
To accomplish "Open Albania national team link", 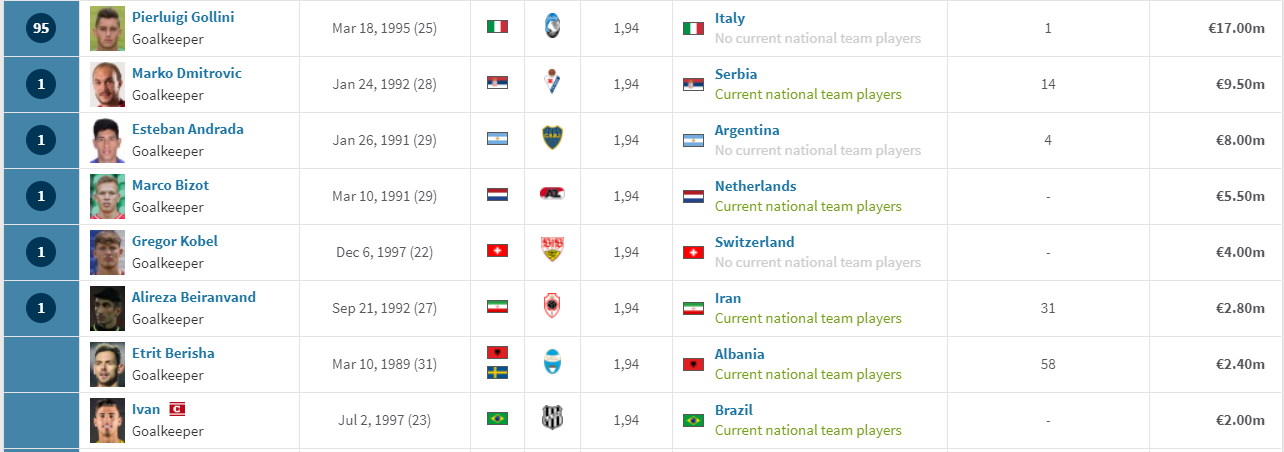I will pos(740,354).
